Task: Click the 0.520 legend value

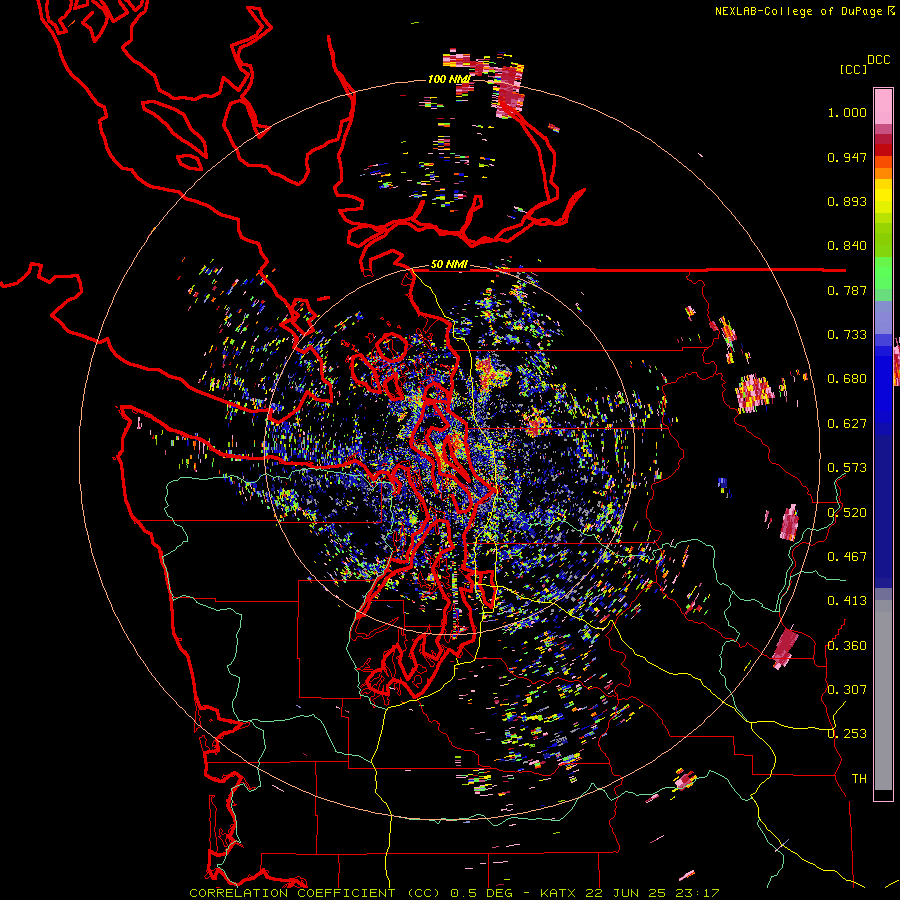Action: click(847, 513)
